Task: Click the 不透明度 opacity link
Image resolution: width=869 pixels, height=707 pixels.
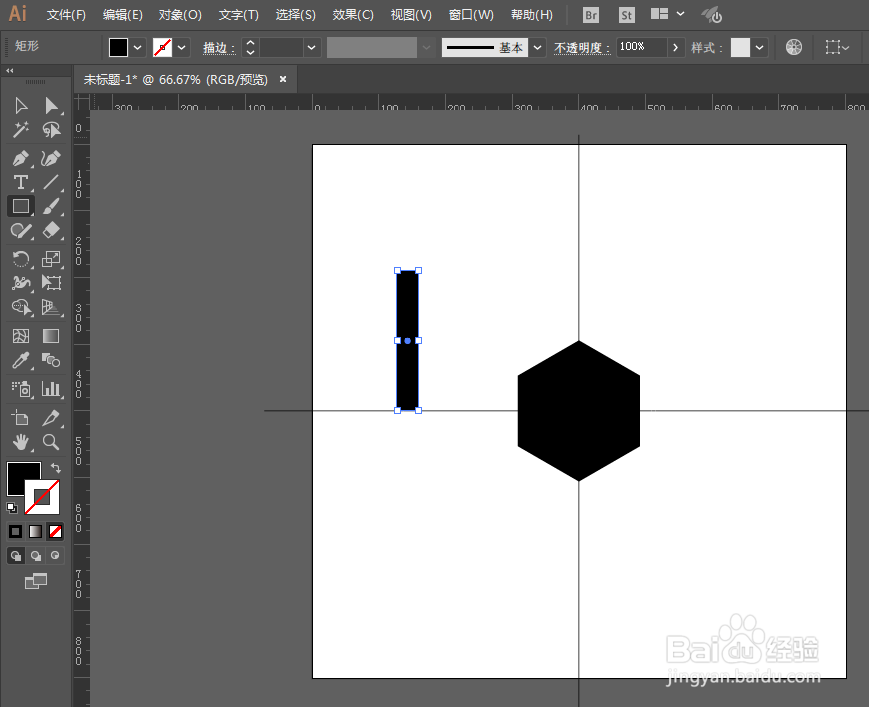Action: (x=582, y=48)
